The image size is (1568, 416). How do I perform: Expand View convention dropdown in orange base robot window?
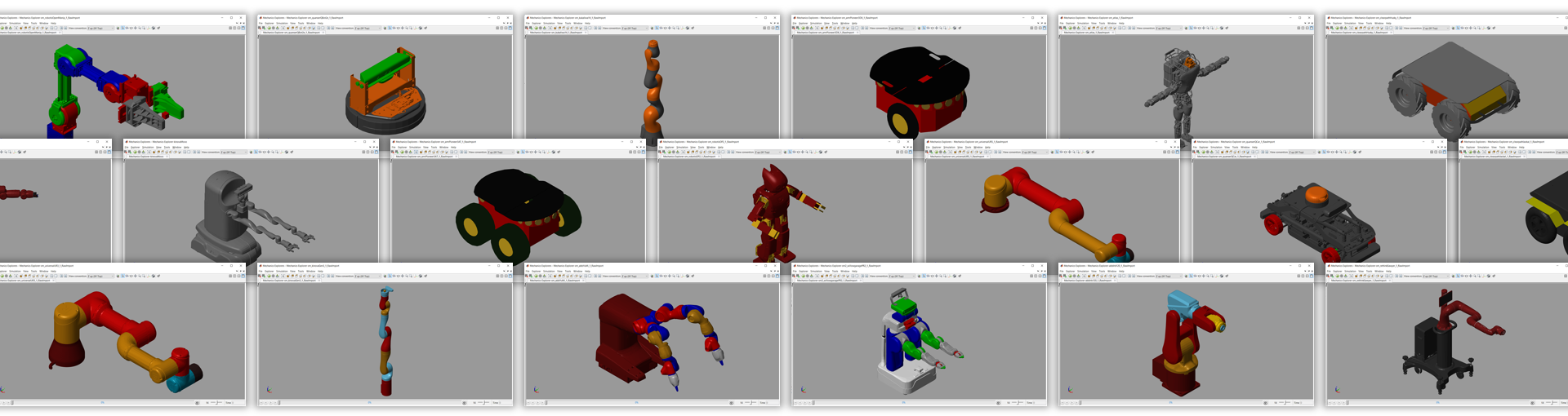(x=367, y=28)
